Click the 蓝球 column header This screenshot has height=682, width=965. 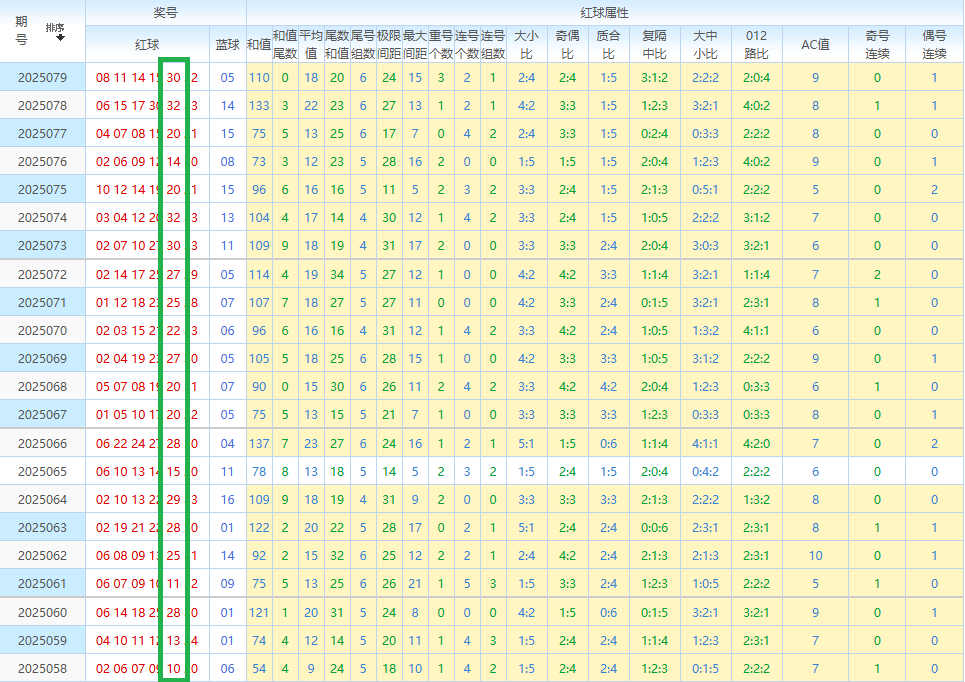[228, 44]
